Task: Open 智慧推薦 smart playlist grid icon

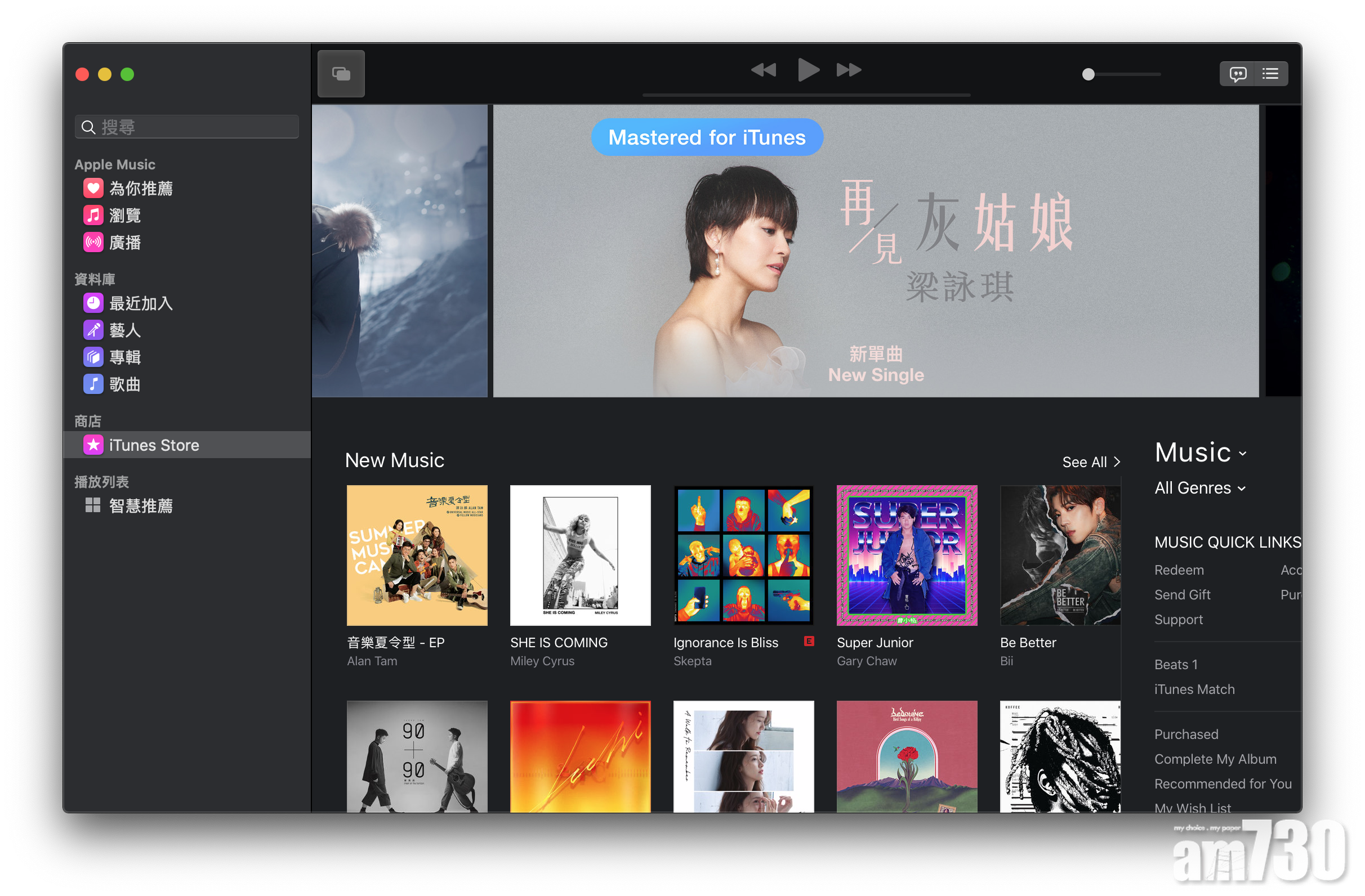Action: tap(93, 505)
